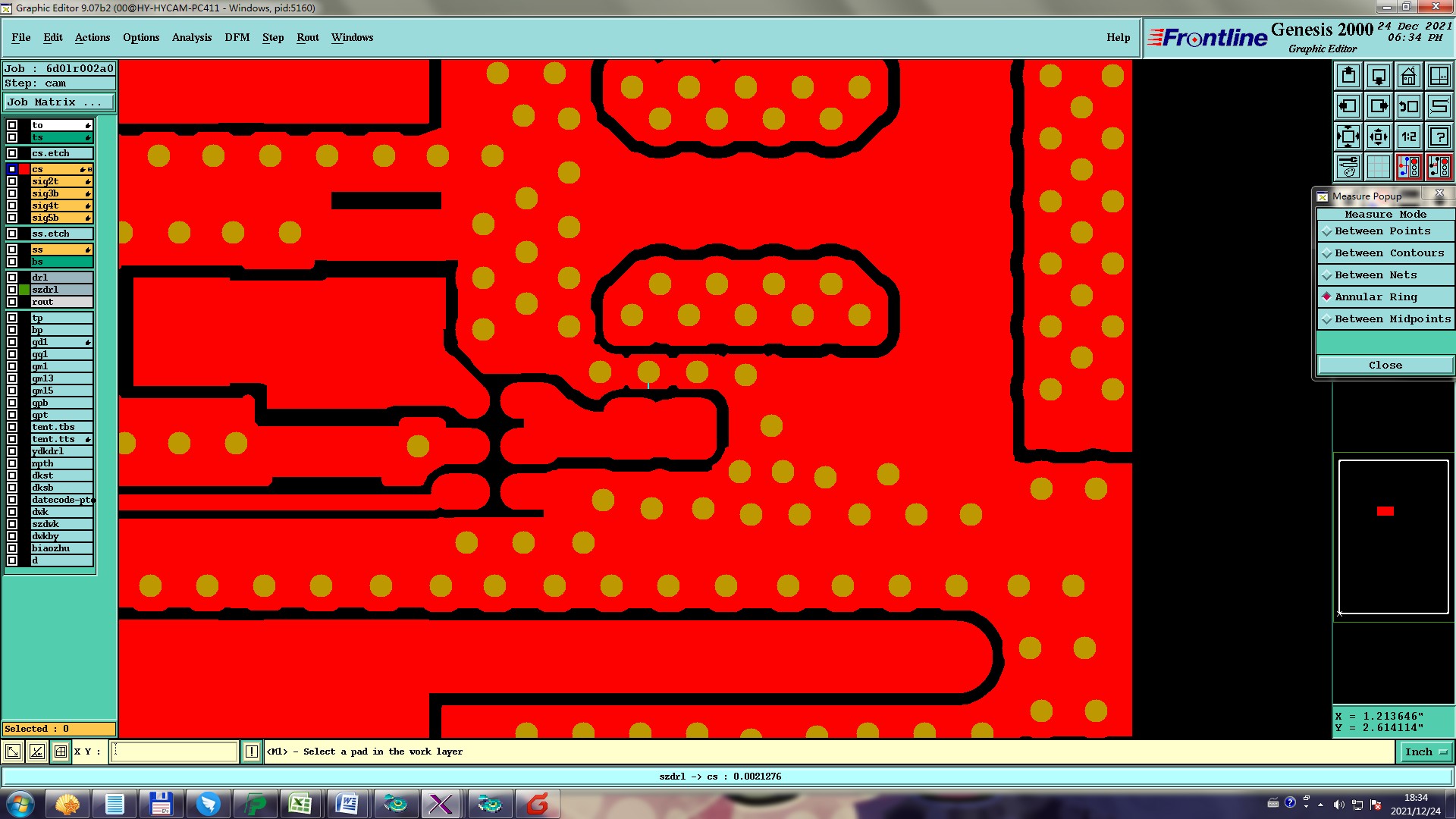This screenshot has height=819, width=1456.
Task: Click the home view icon
Action: point(1408,76)
